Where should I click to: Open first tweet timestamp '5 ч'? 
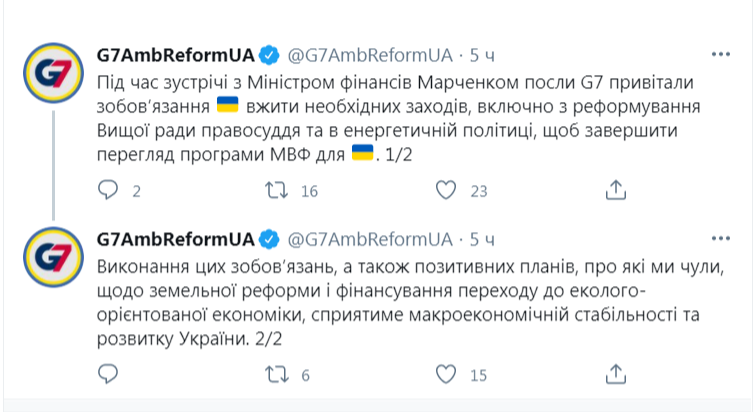483,52
